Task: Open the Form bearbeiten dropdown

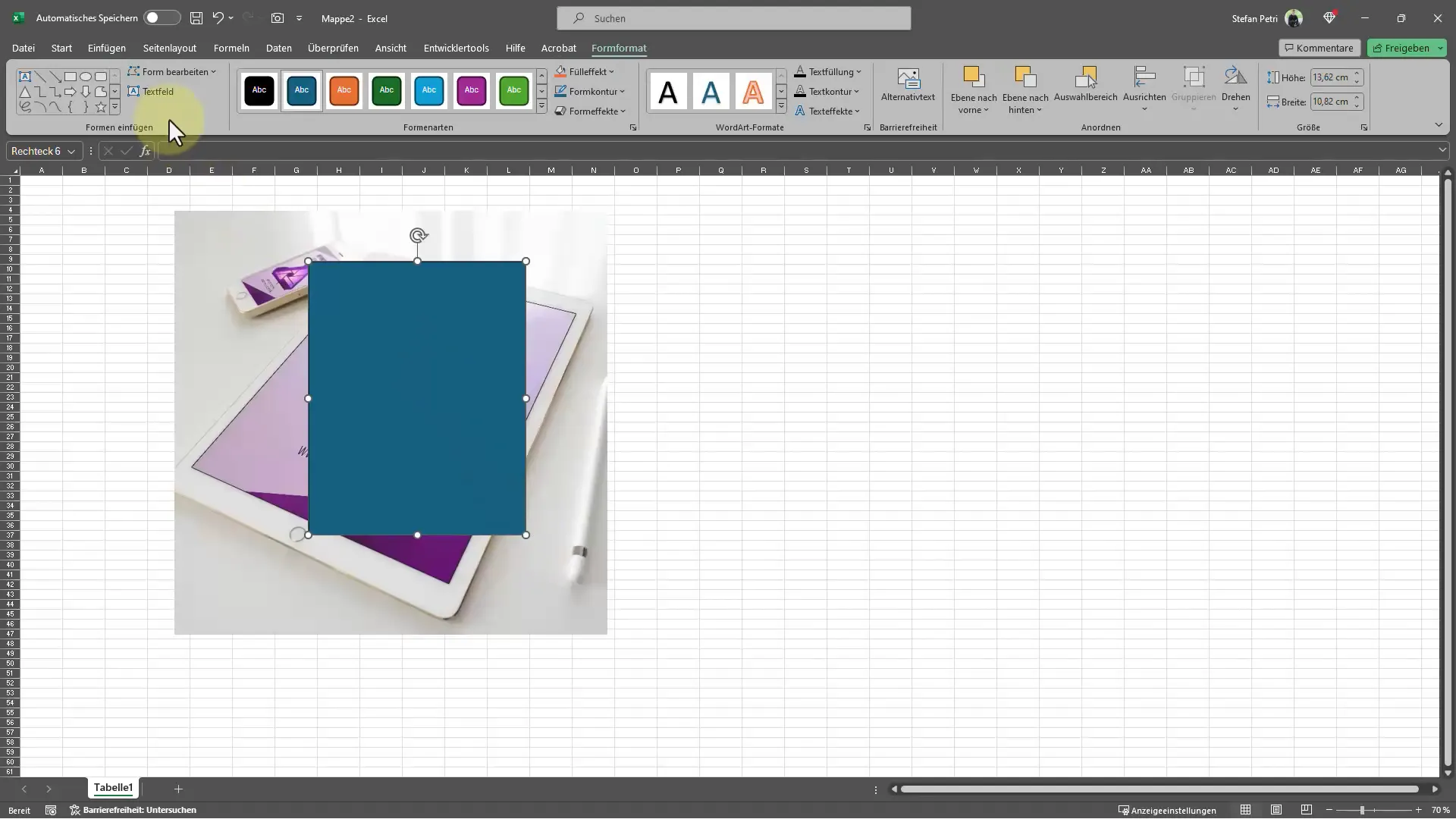Action: pyautogui.click(x=172, y=71)
